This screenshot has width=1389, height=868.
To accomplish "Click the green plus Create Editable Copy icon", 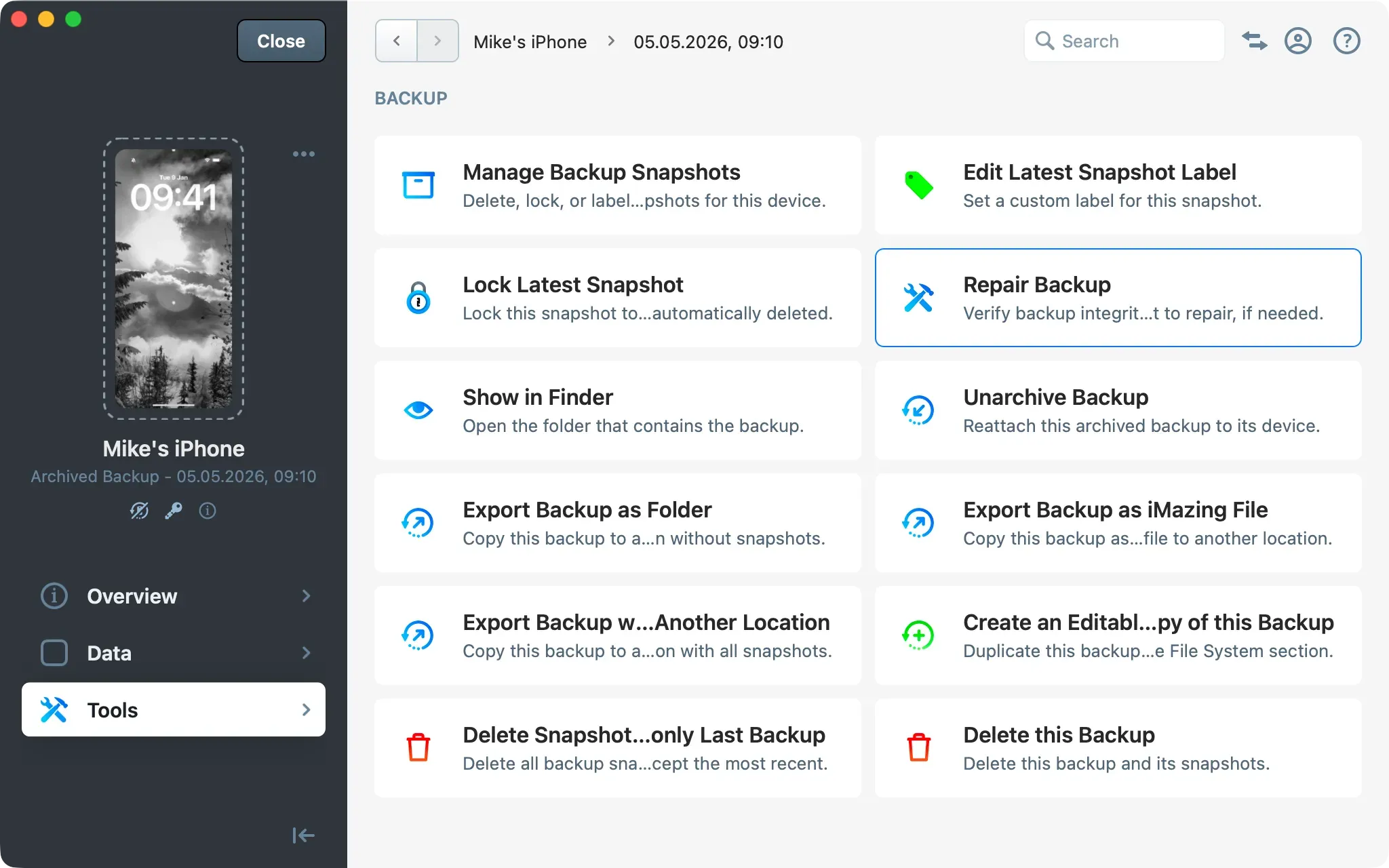I will pos(918,635).
